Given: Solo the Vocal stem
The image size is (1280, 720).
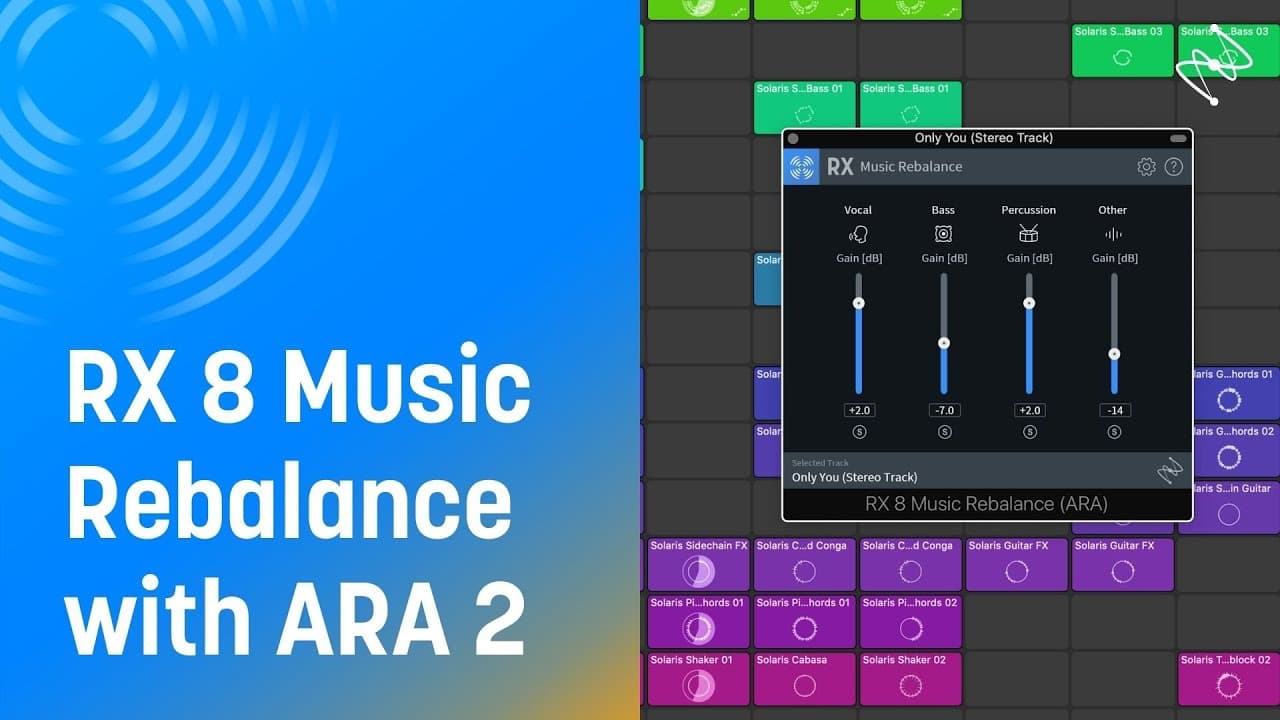Looking at the screenshot, I should click(858, 431).
